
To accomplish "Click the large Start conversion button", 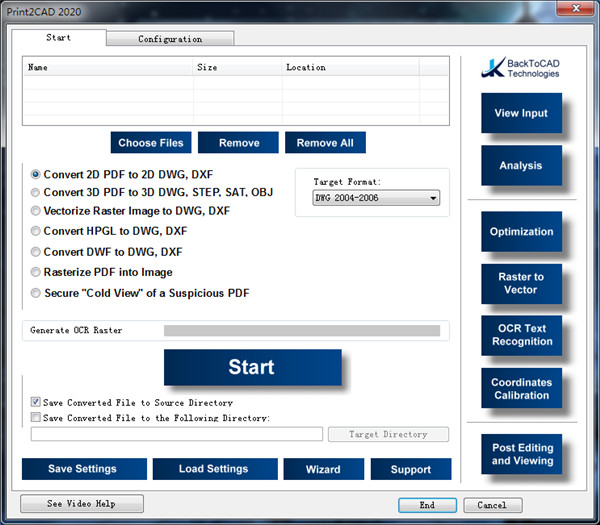I will (x=253, y=367).
